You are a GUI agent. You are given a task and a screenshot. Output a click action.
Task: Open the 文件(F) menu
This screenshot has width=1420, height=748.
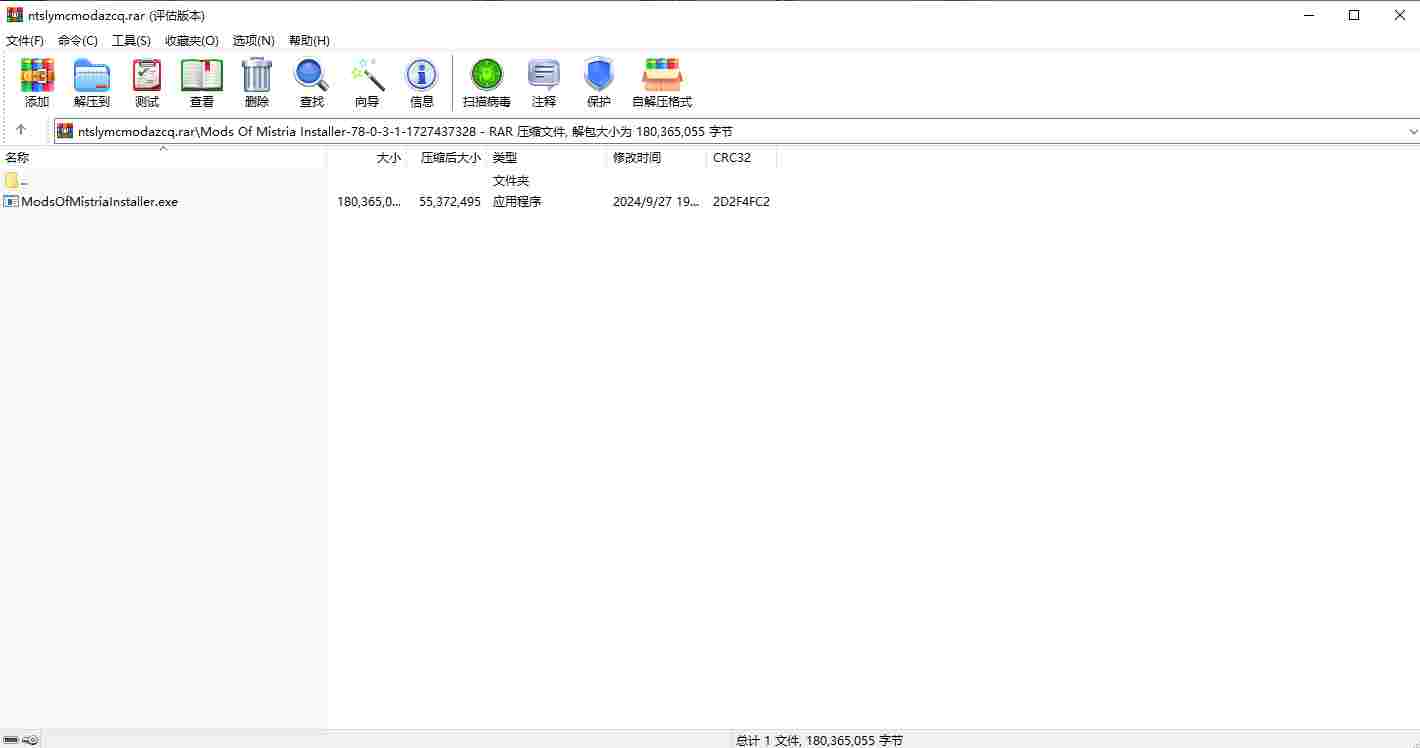click(x=25, y=40)
